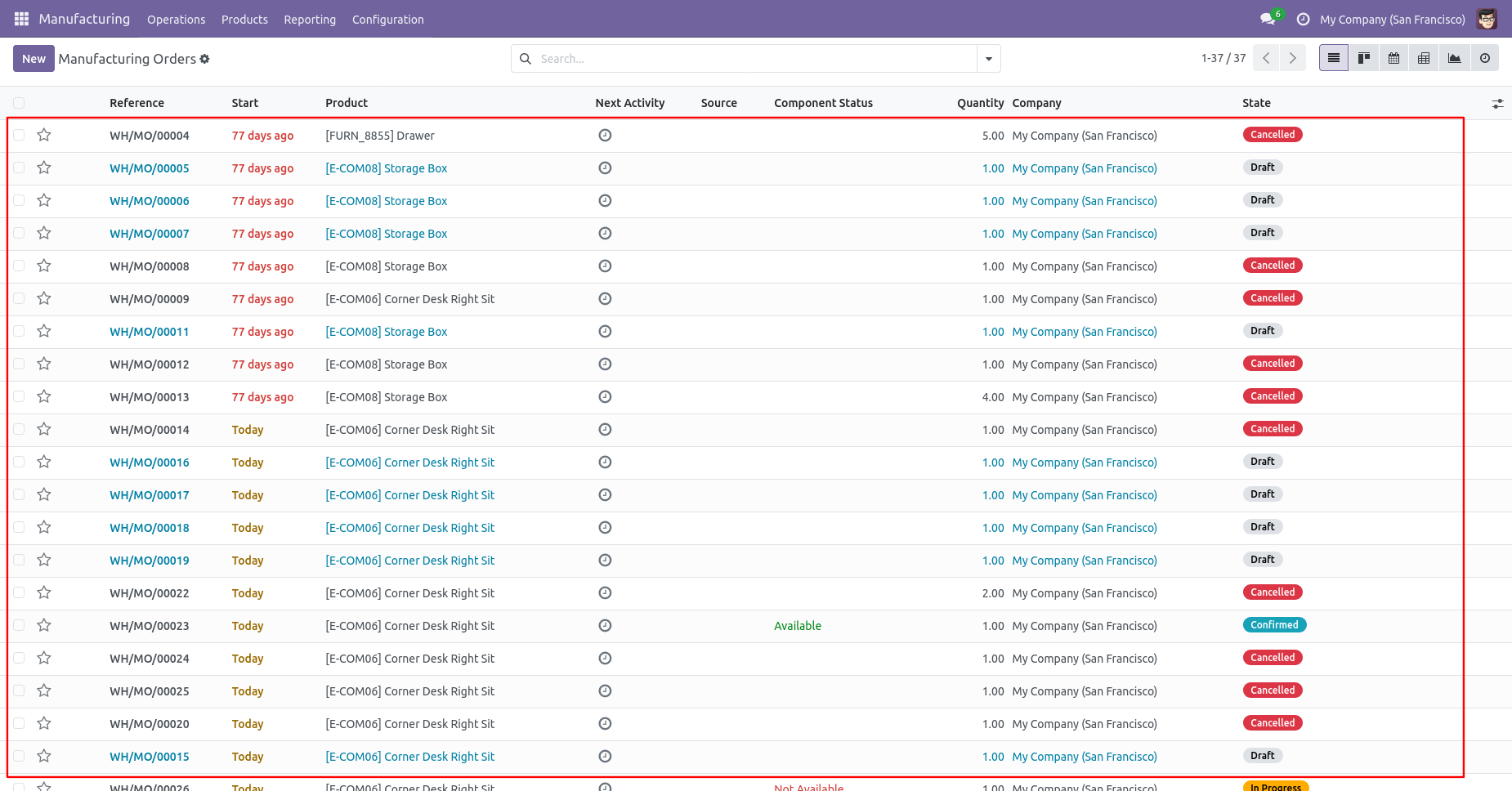Screen dimensions: 1512x791
Task: Select checkbox for order WH/MO/00017
Action: (19, 494)
